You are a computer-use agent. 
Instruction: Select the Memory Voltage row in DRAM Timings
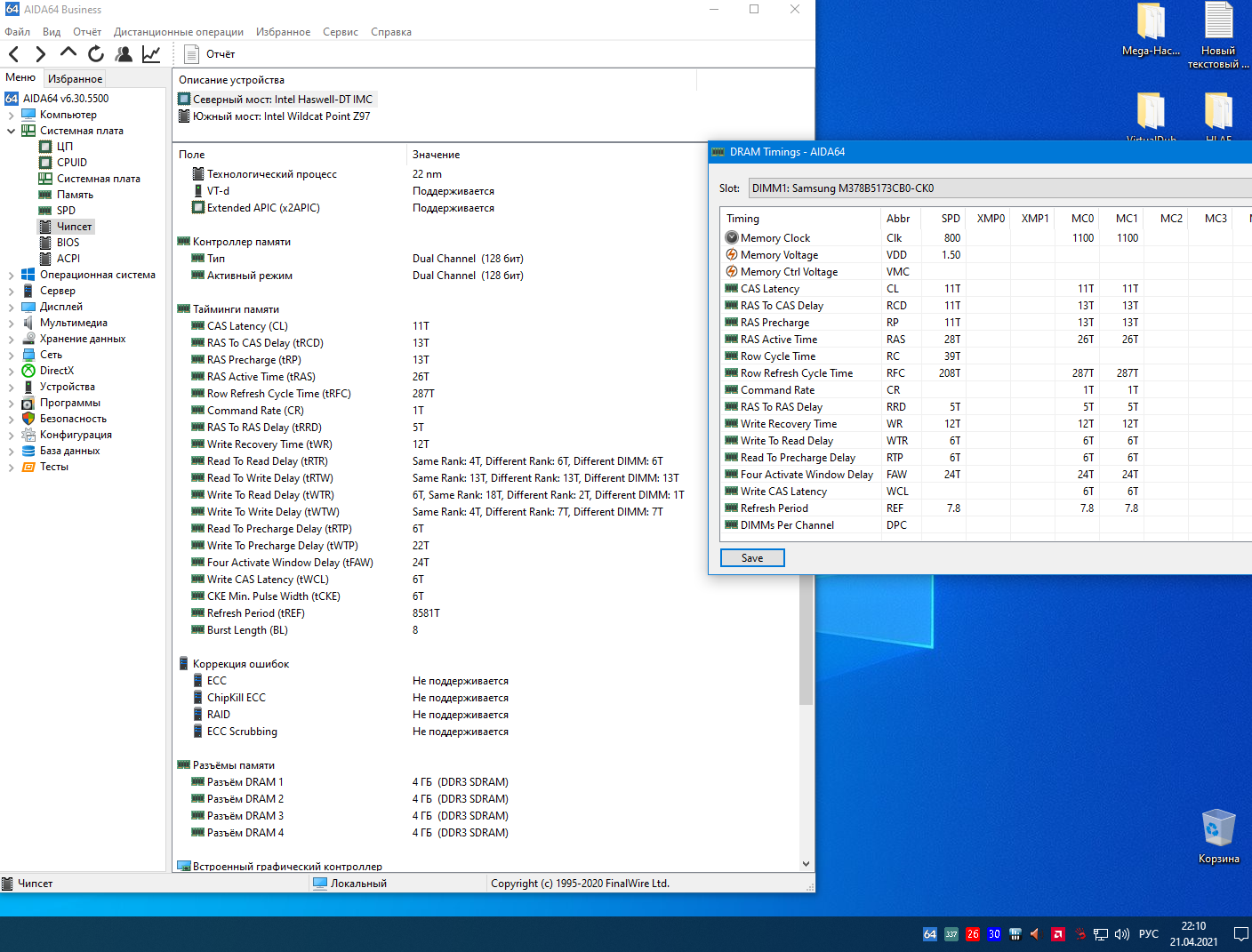987,255
